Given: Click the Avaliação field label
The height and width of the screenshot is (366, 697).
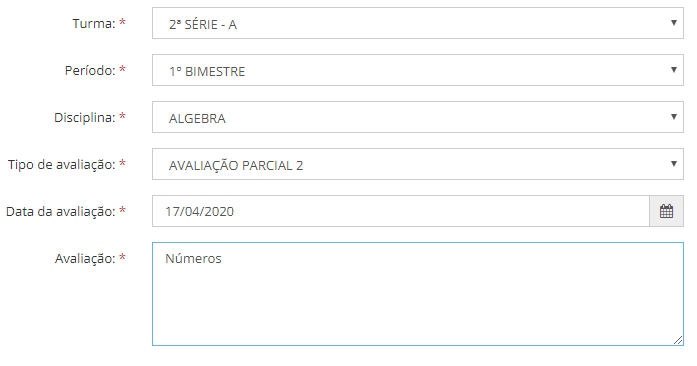Looking at the screenshot, I should (x=85, y=258).
